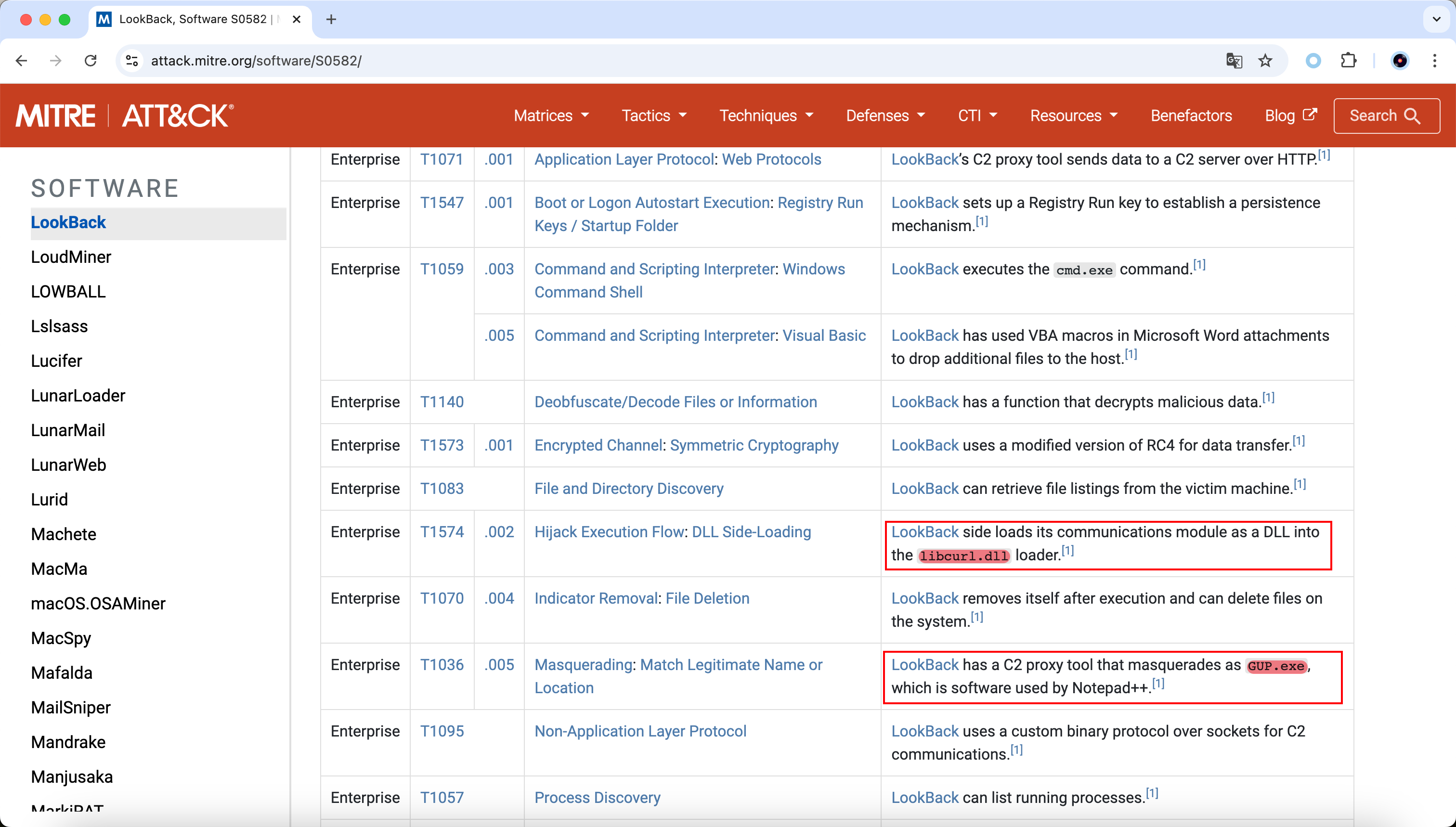Click the browser back arrow
The width and height of the screenshot is (1456, 827).
[x=22, y=61]
